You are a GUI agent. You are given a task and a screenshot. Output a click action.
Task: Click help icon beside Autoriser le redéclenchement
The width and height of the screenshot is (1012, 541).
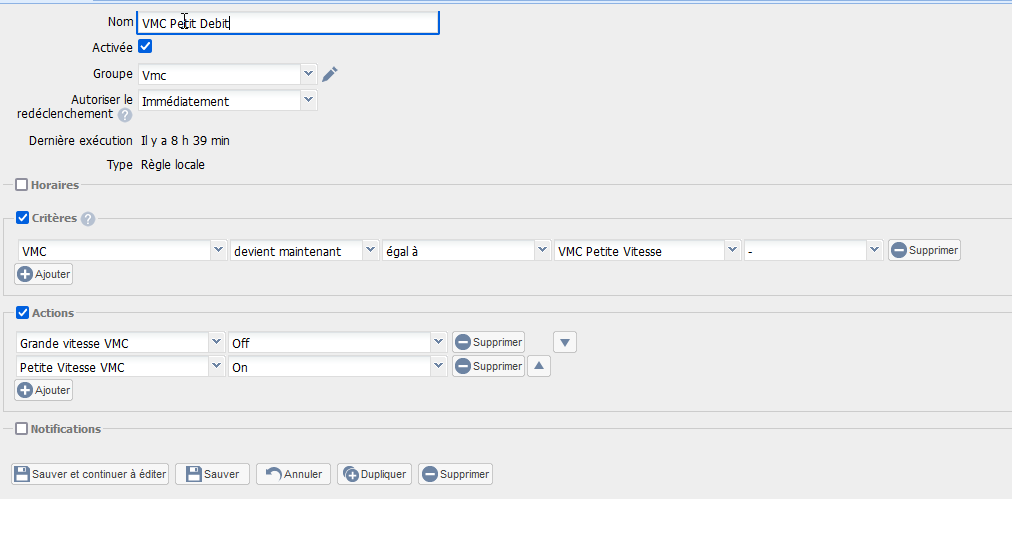pyautogui.click(x=125, y=115)
